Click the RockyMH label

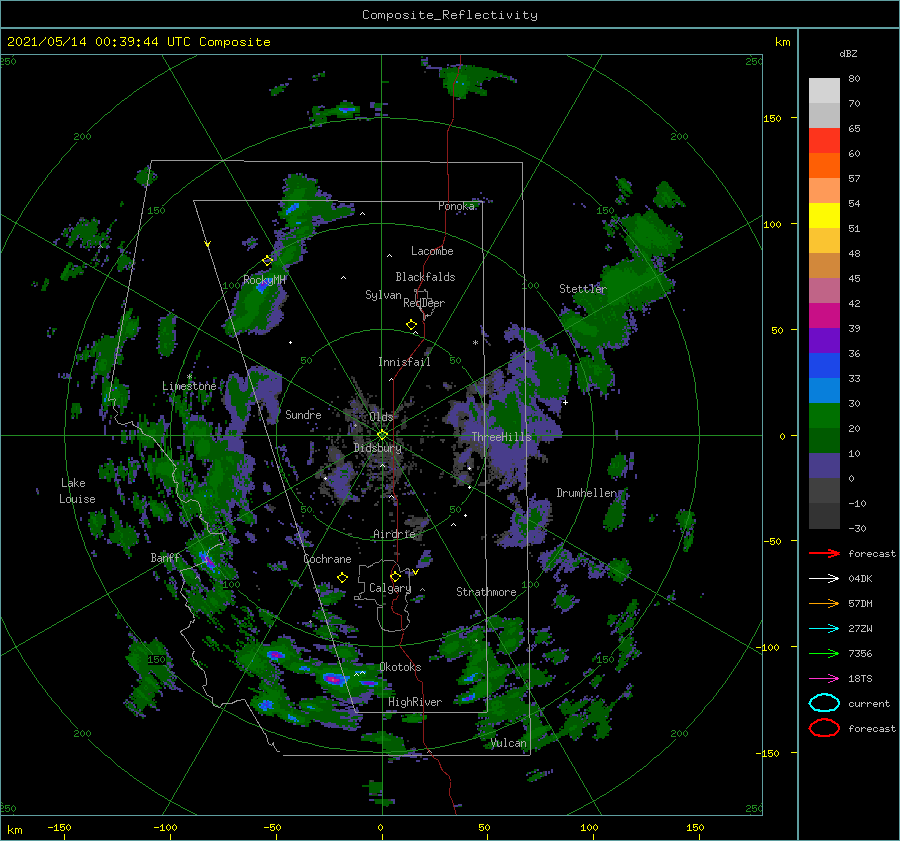[264, 280]
